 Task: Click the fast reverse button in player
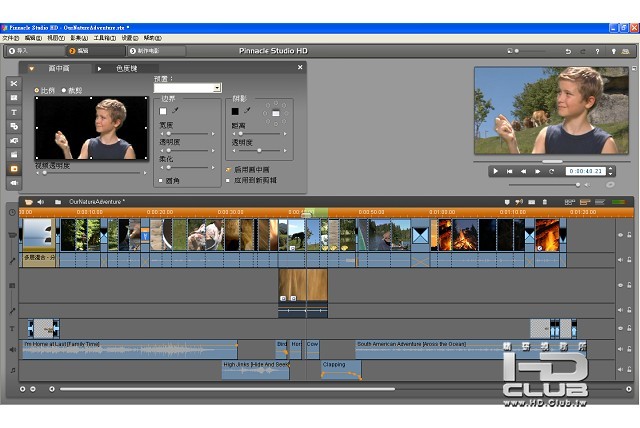[523, 171]
